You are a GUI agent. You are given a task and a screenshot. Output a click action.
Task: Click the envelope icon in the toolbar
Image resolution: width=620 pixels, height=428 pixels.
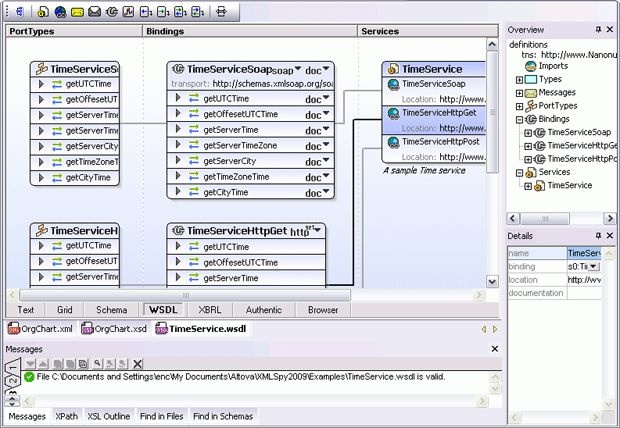pyautogui.click(x=94, y=12)
